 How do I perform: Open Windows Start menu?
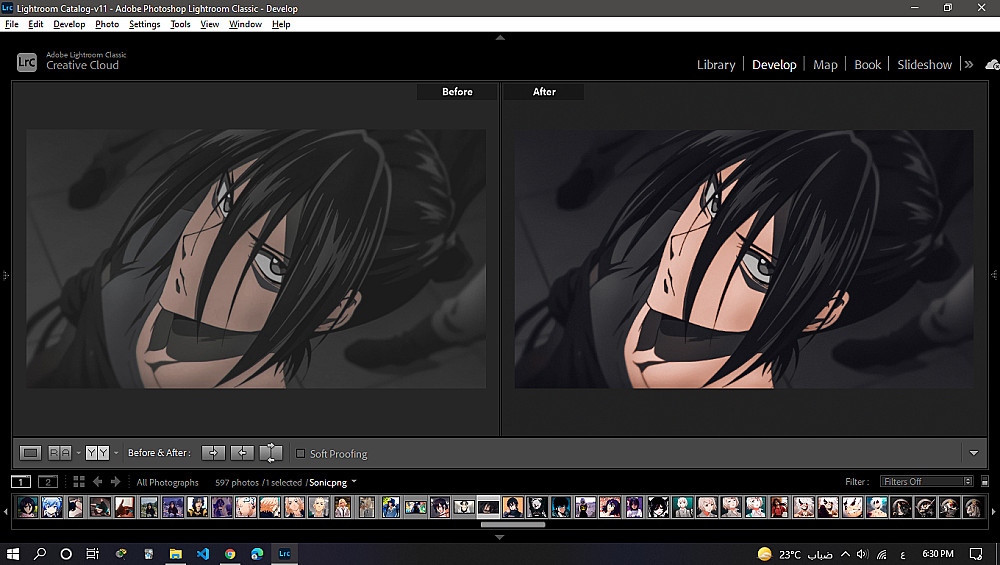coord(13,554)
